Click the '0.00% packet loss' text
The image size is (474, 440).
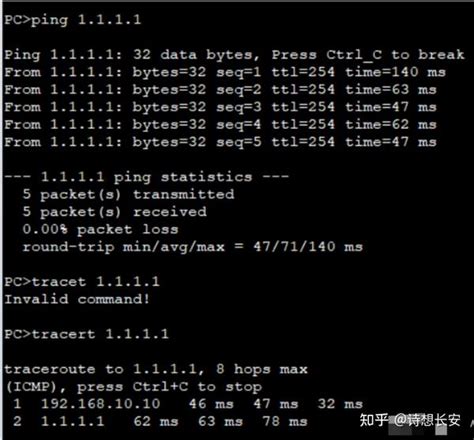coord(100,229)
